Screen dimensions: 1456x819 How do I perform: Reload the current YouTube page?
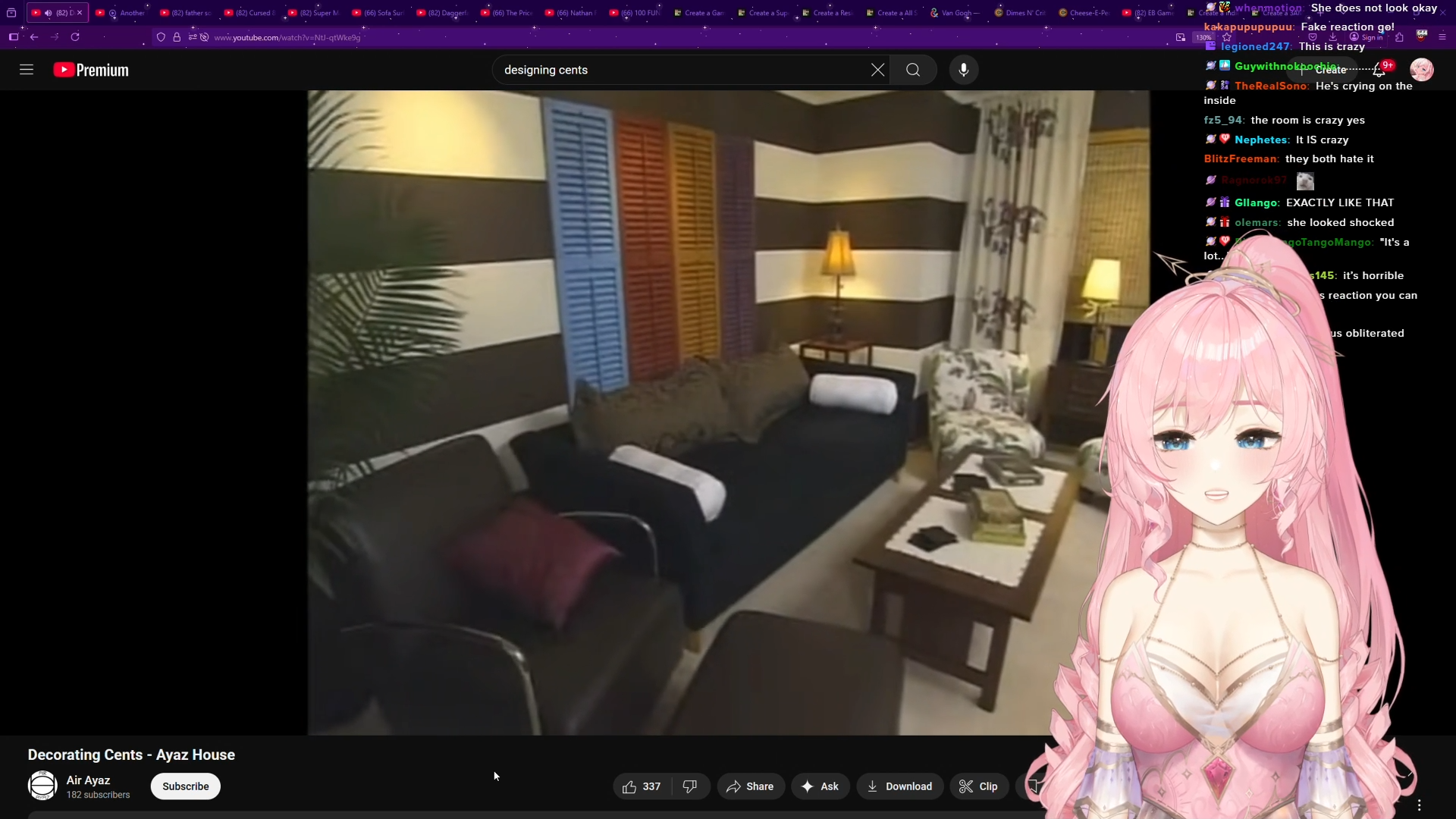(x=75, y=37)
